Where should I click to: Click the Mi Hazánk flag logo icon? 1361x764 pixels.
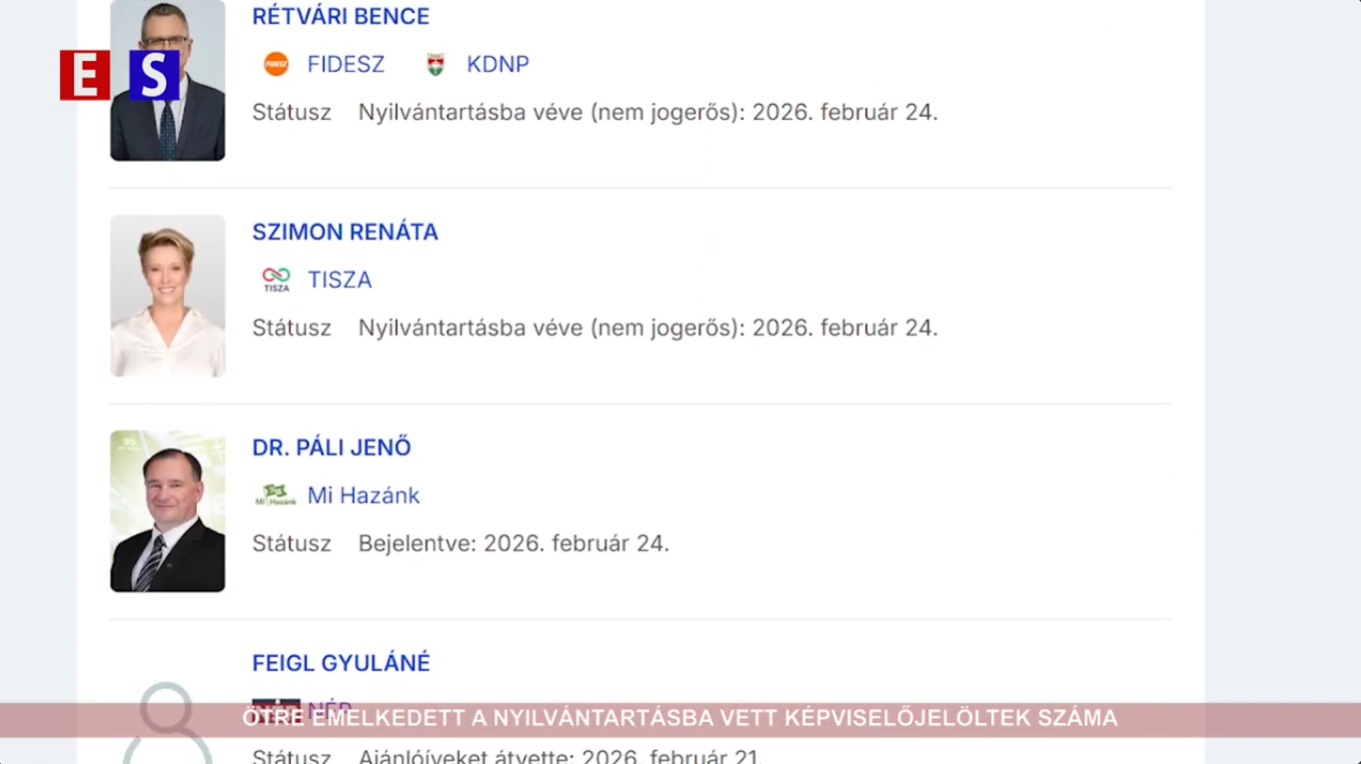(x=275, y=494)
